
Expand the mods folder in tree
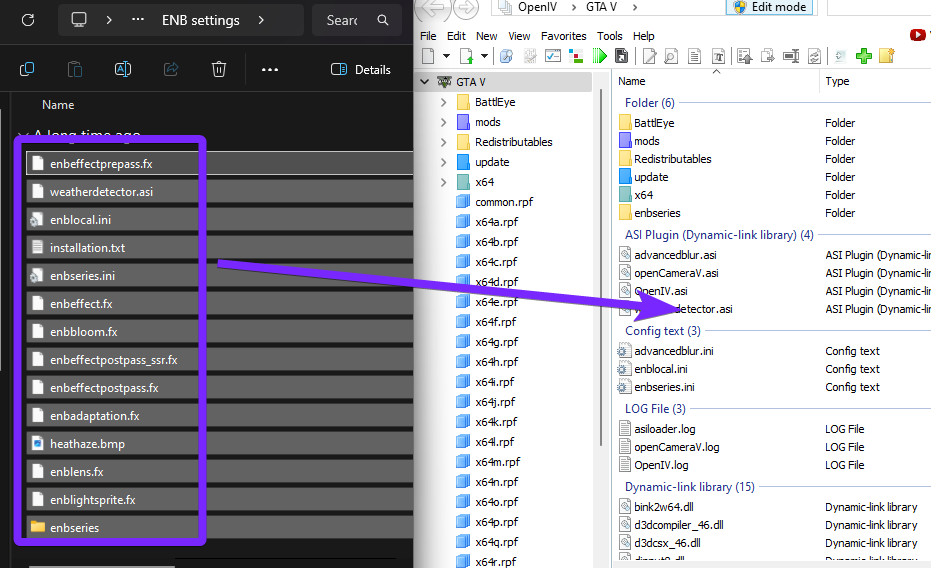[x=444, y=122]
